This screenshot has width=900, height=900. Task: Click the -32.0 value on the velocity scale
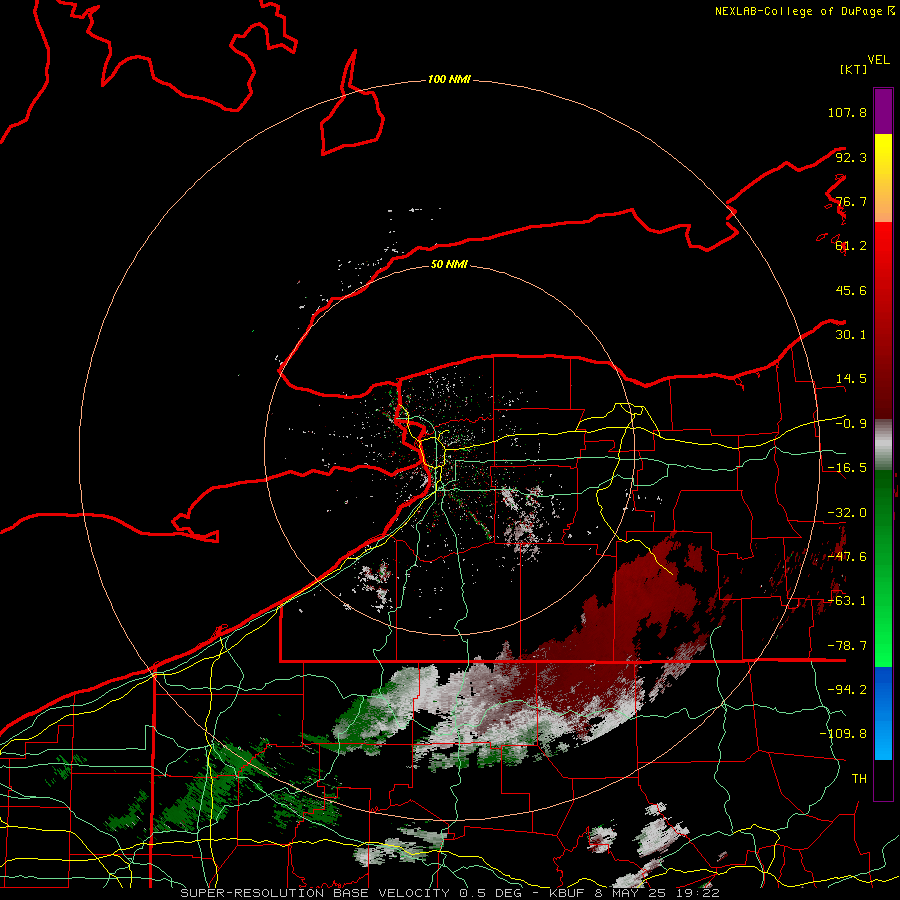[x=847, y=513]
